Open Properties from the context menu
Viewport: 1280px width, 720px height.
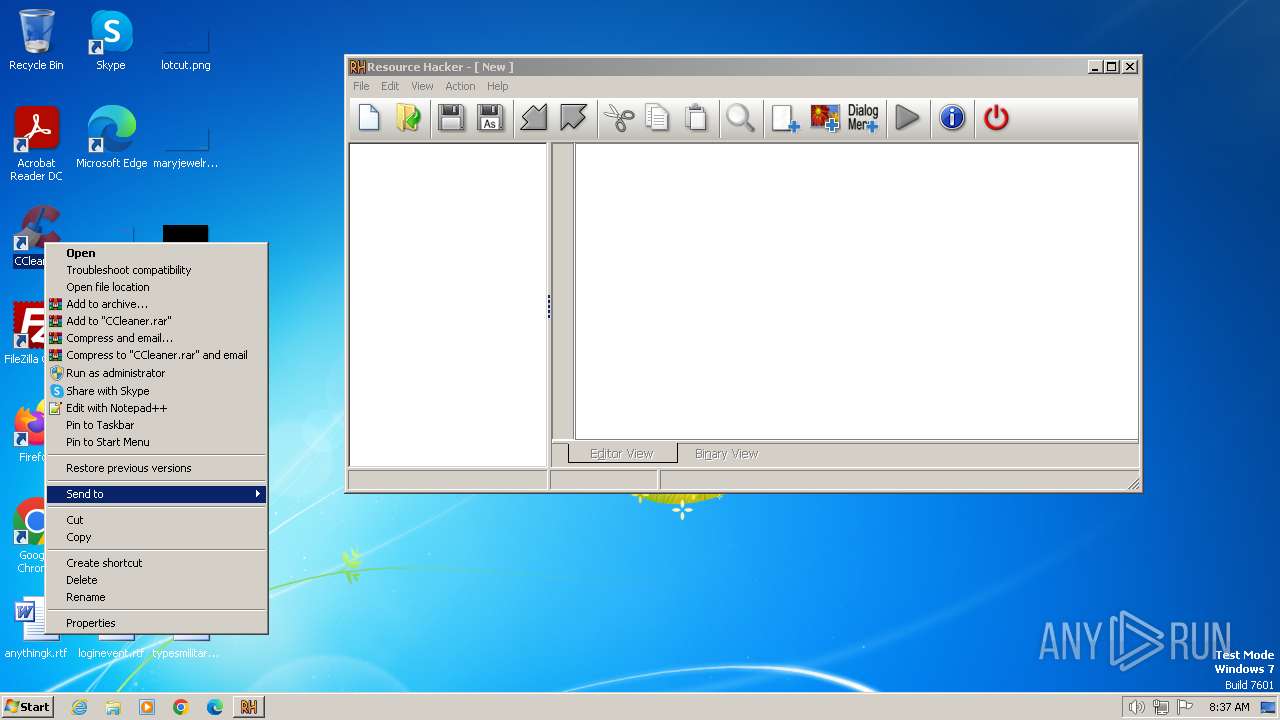click(x=156, y=623)
